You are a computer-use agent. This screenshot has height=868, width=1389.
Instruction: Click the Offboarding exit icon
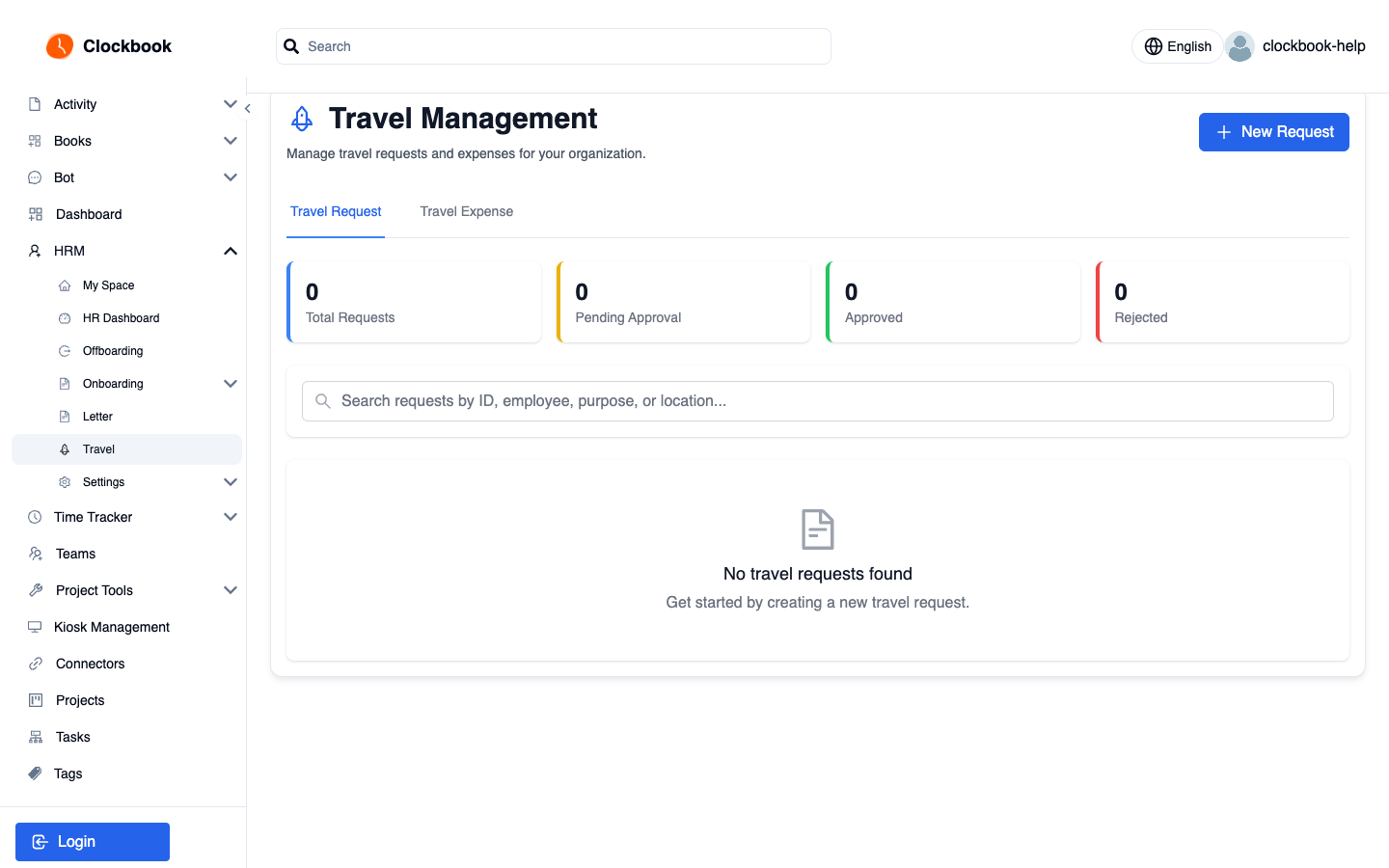(65, 351)
